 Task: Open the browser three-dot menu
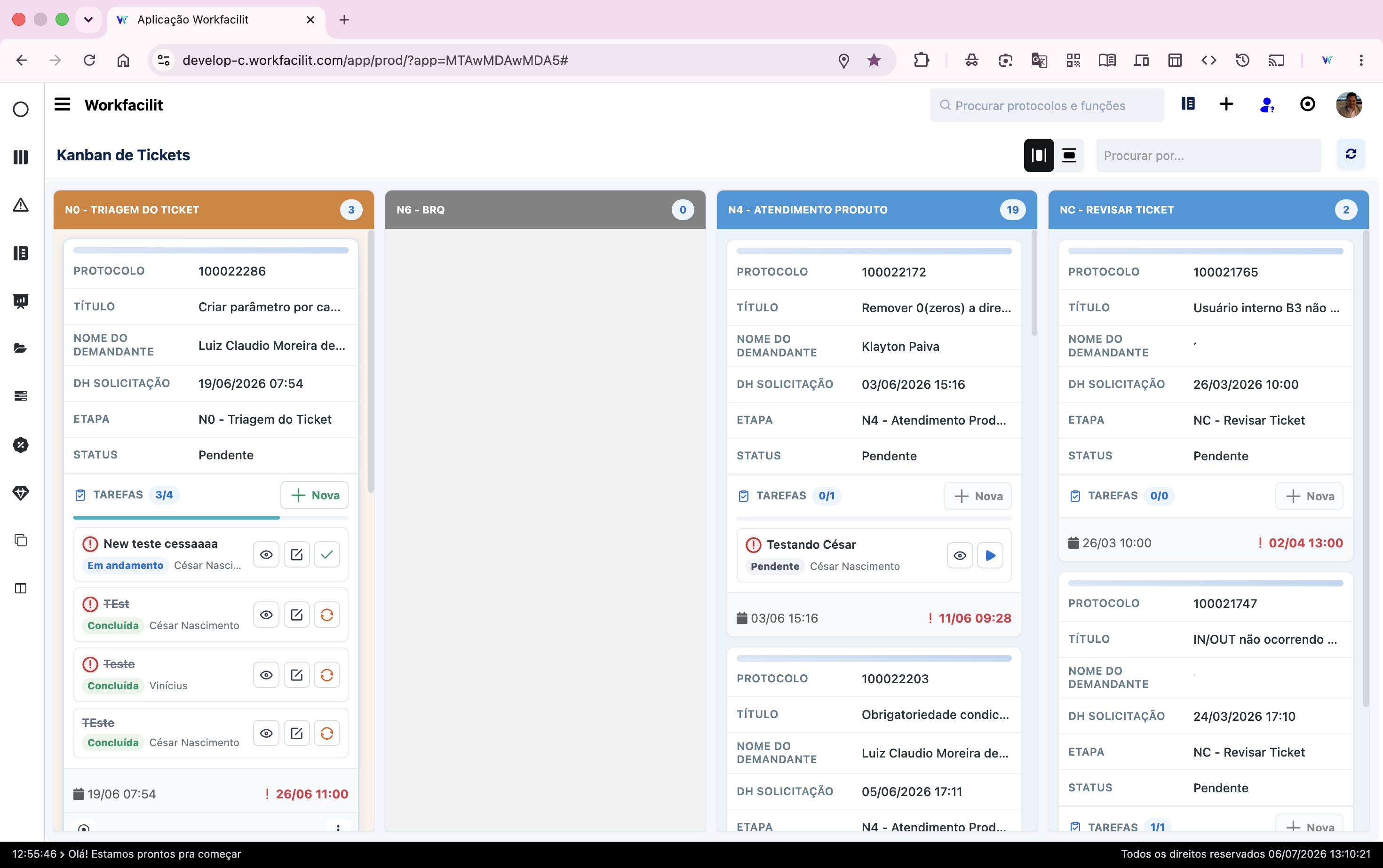click(1360, 60)
